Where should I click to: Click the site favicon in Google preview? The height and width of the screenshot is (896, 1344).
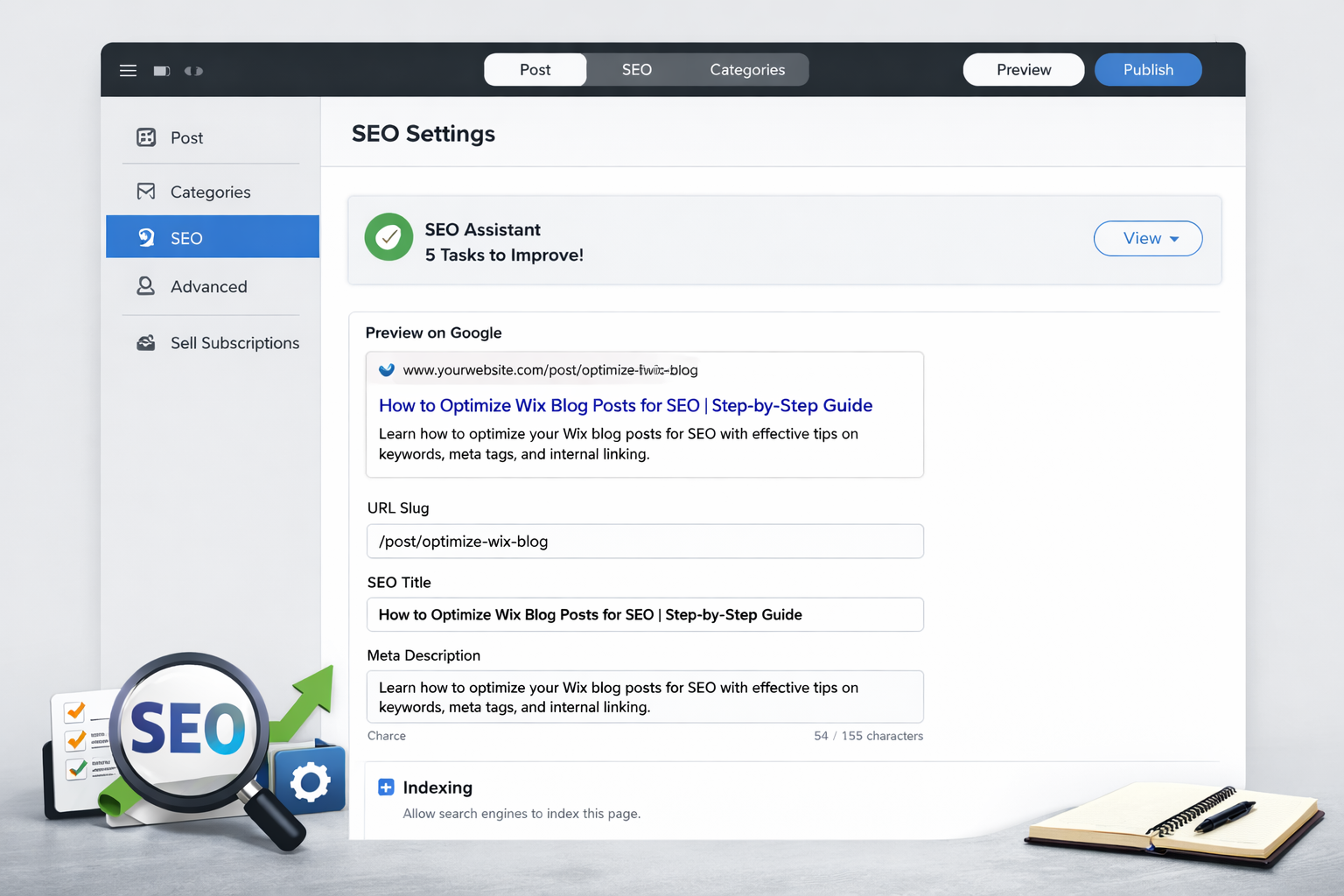(387, 370)
